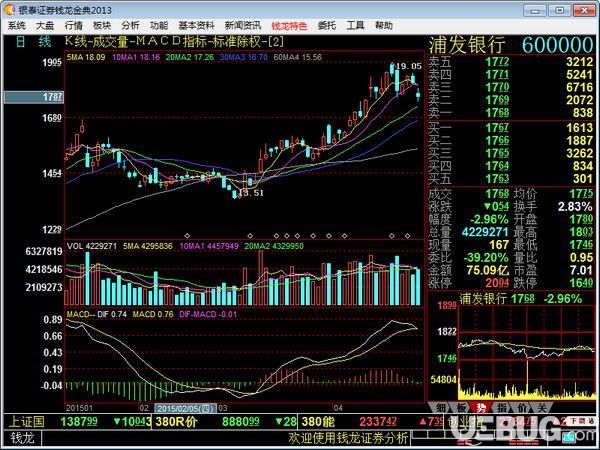600x450 pixels.
Task: Click the 30MA3 16.70 indicator label
Action: tap(244, 57)
